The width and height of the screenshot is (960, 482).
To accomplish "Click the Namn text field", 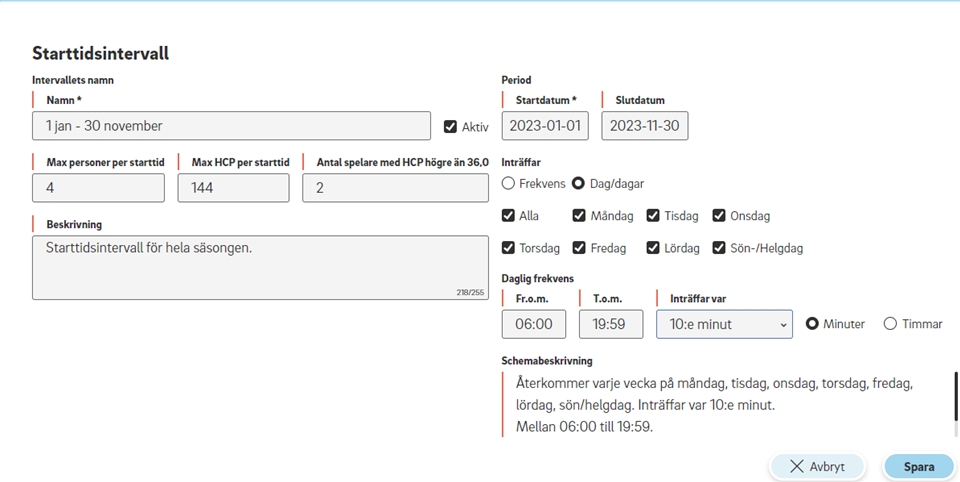I will coord(231,126).
